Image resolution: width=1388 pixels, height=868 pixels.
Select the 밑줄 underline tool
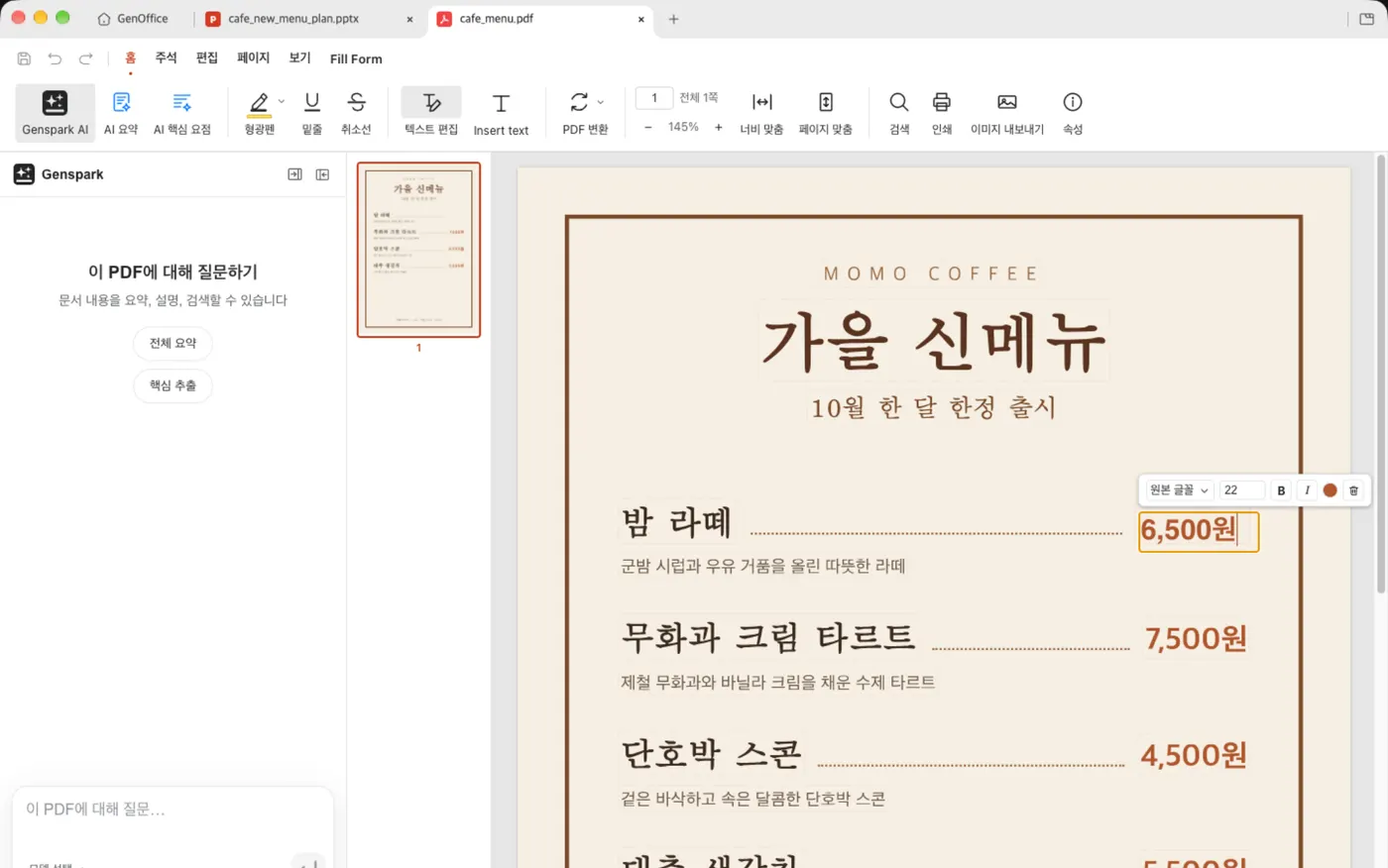[312, 113]
